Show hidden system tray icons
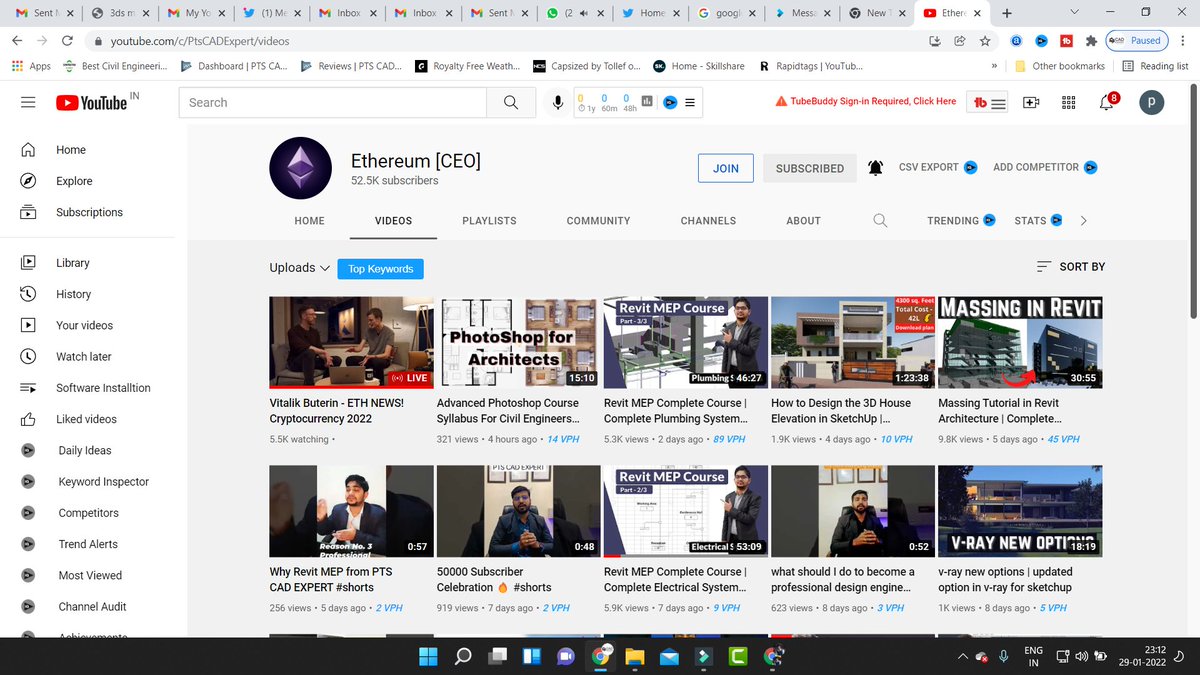 [x=962, y=656]
